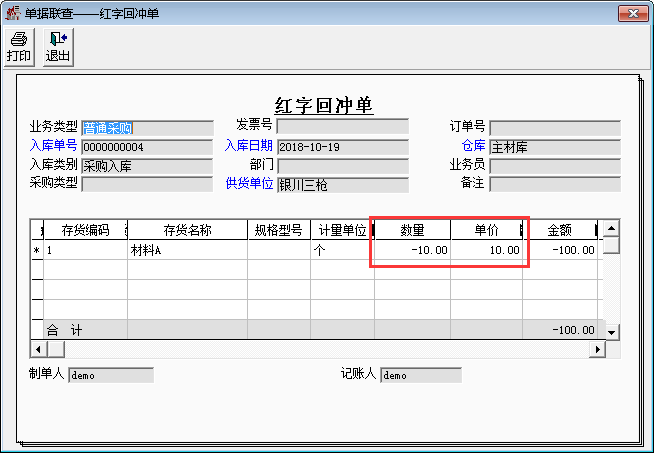Screen dimensions: 654x453
Task: Click the 计量单位 column header
Action: (342, 230)
